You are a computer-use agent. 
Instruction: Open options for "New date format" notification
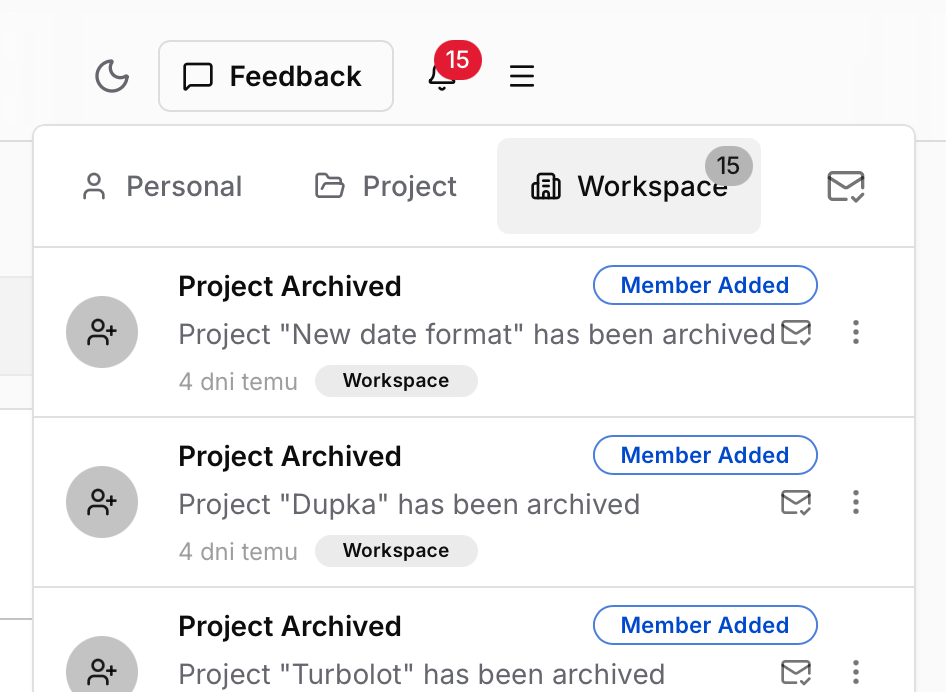855,332
